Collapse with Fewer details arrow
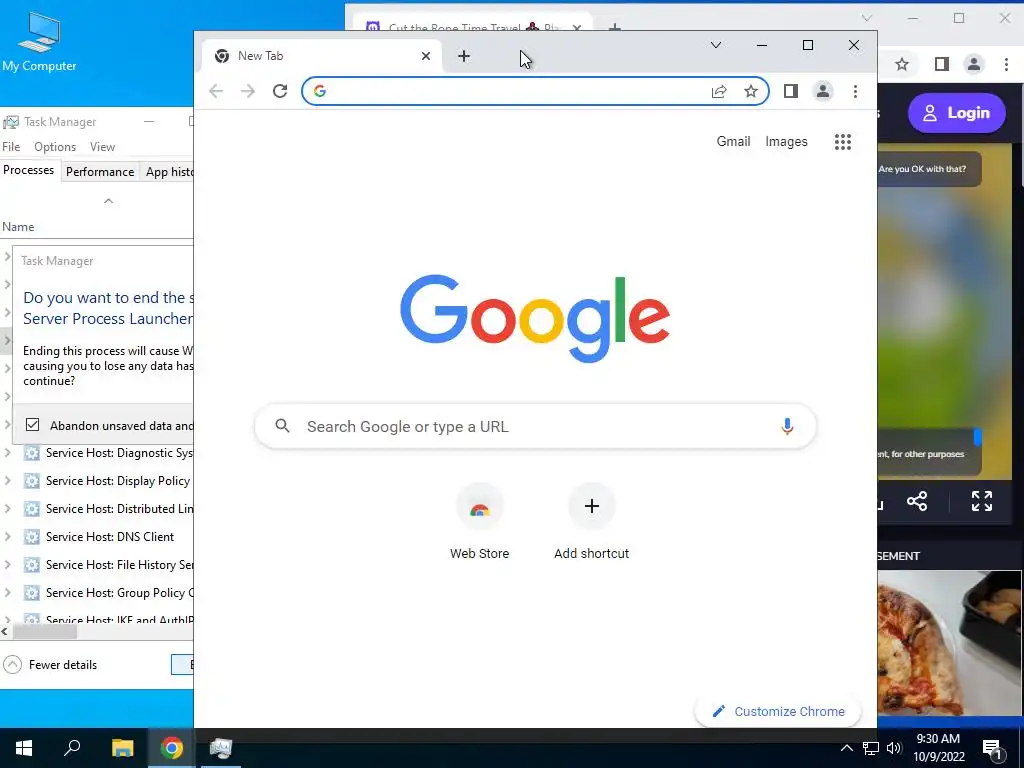 [12, 665]
